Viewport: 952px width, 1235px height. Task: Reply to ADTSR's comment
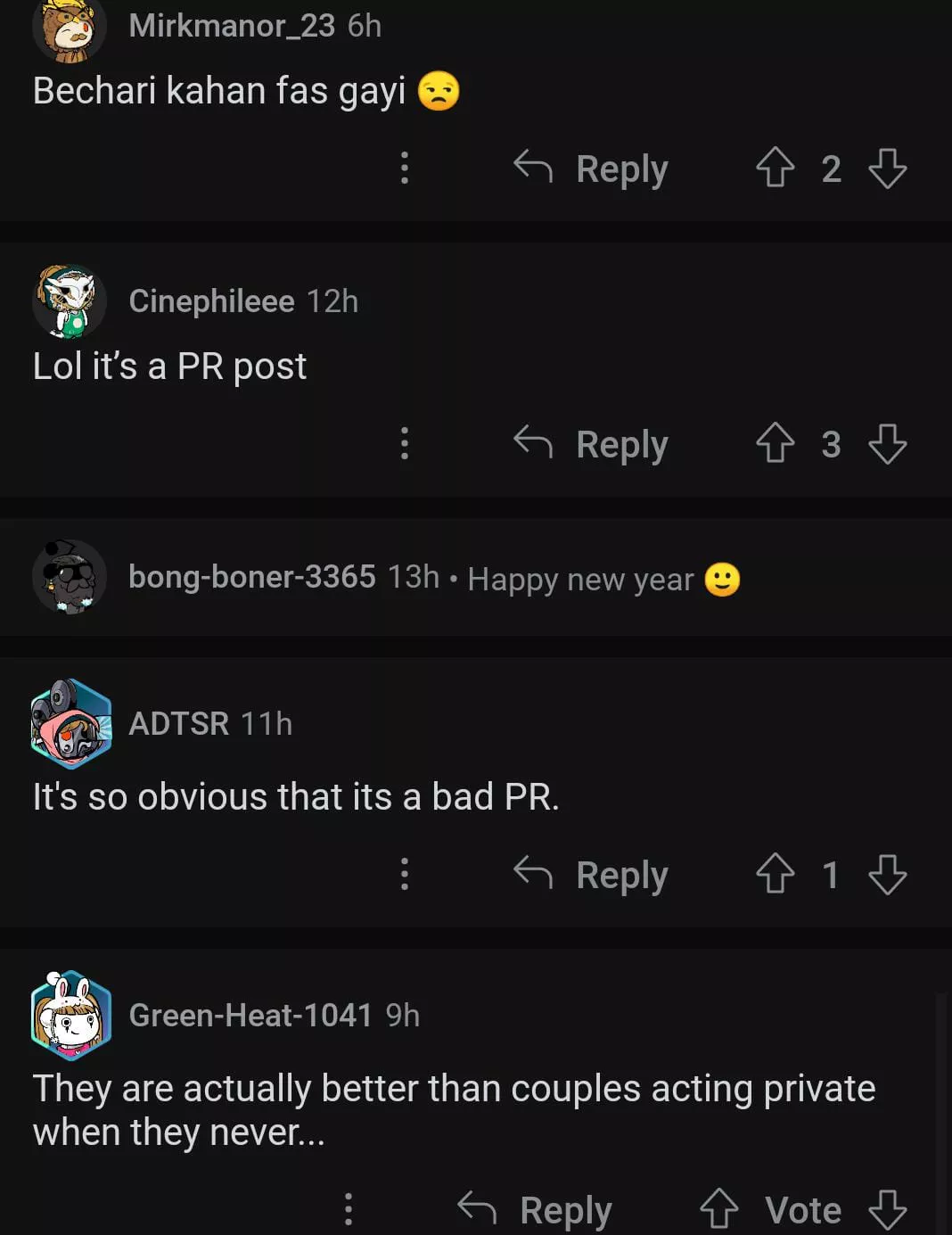(x=592, y=875)
